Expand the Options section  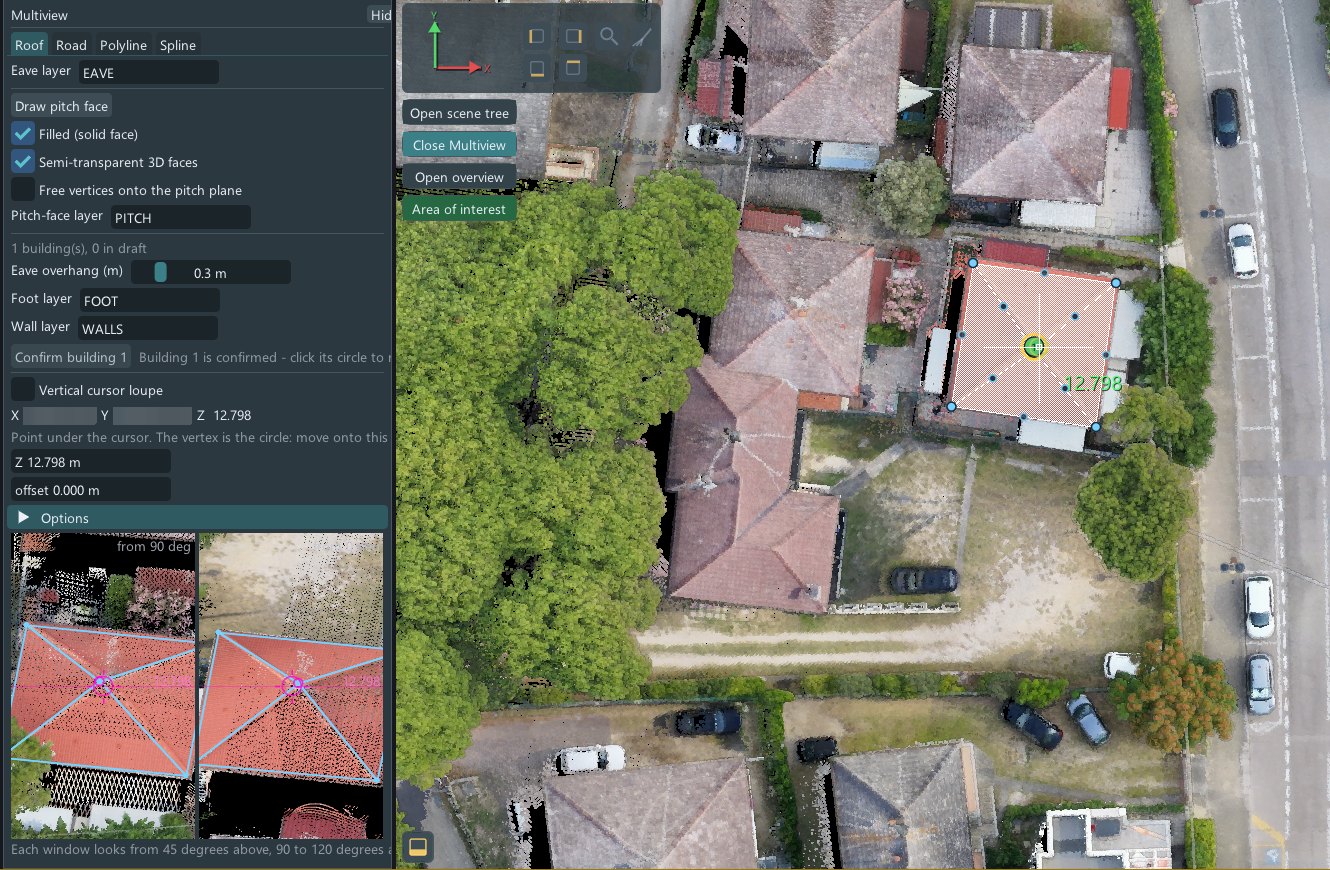pos(197,517)
